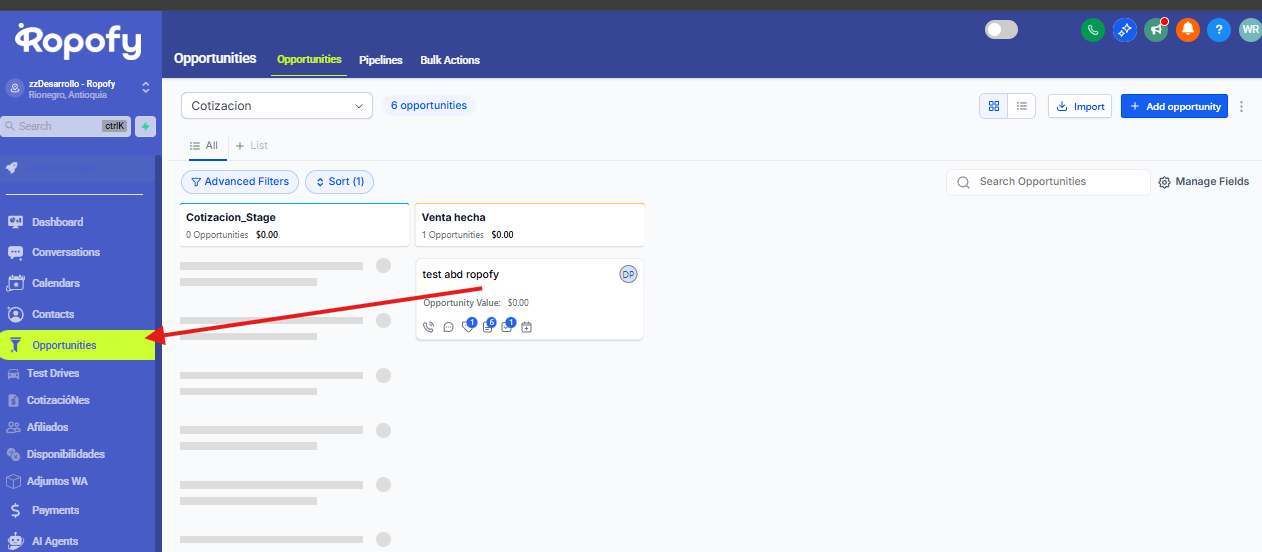
Task: Open the Sort (1) options
Action: tap(339, 182)
